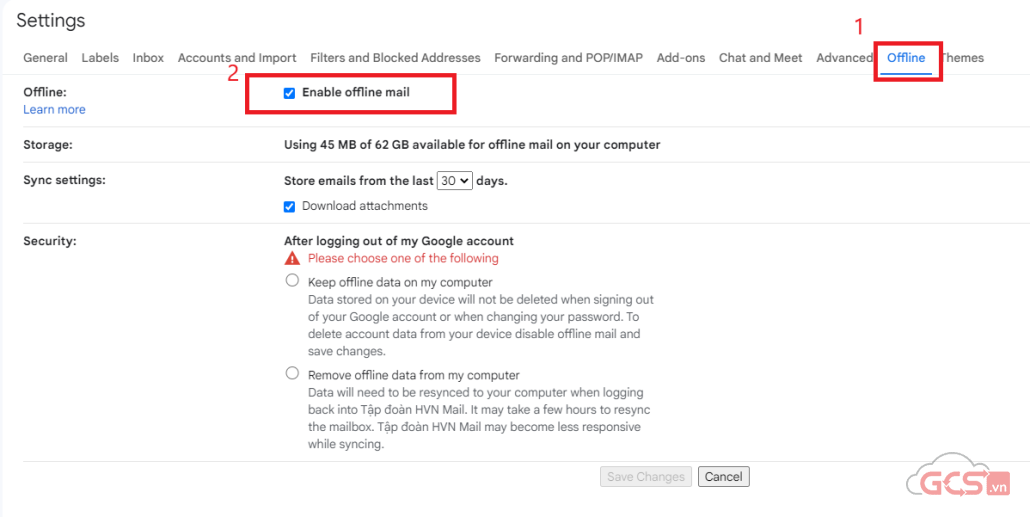Open the General settings tab
The image size is (1030, 517).
tap(45, 58)
